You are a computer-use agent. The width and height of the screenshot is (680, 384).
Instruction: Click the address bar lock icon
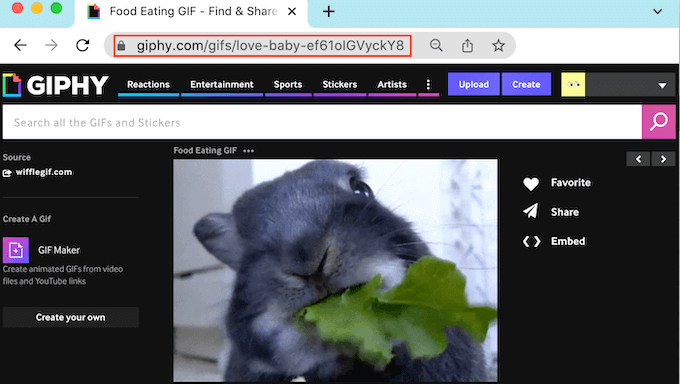coord(121,46)
